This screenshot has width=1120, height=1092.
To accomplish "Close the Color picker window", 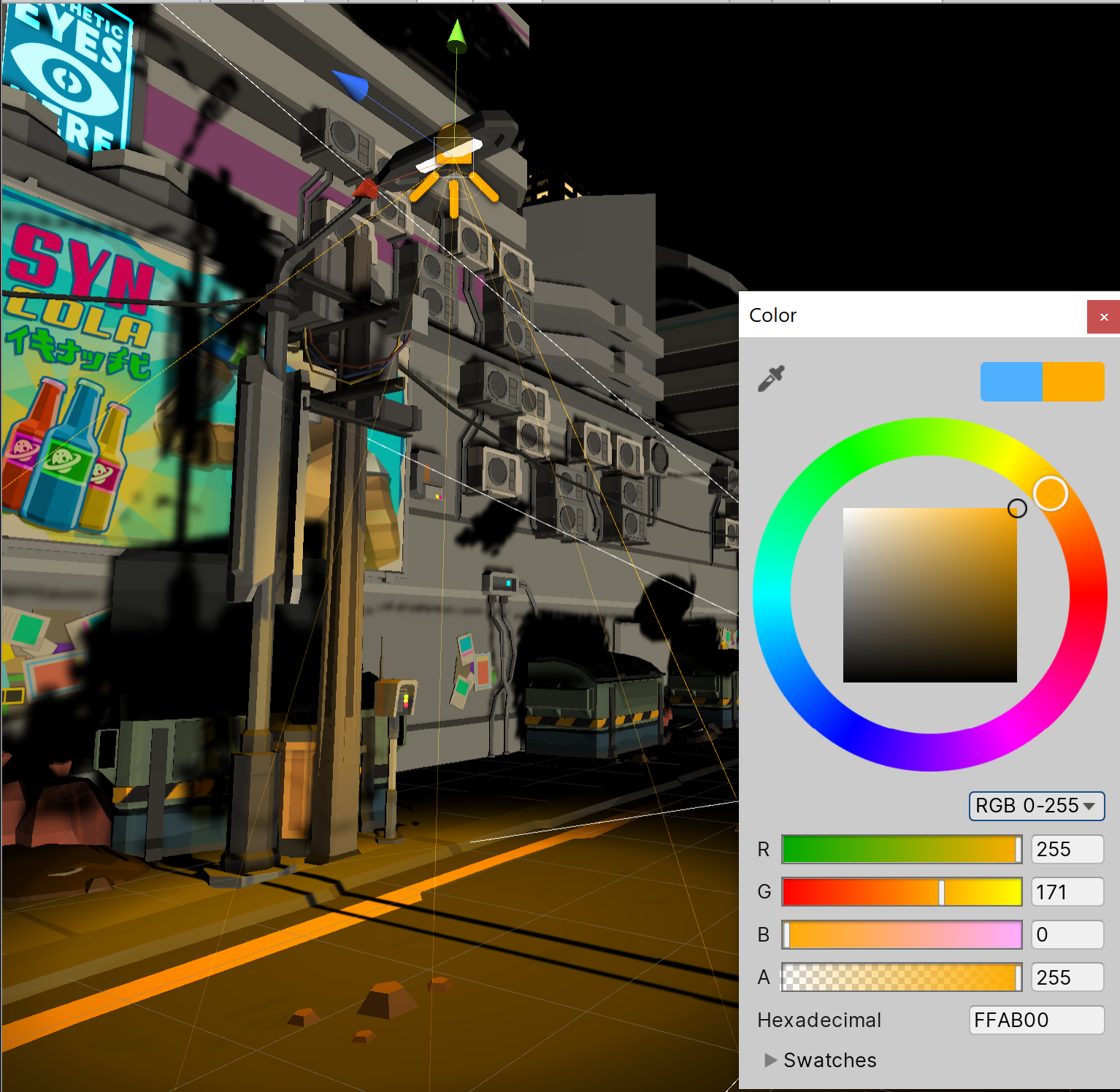I will tap(1103, 317).
